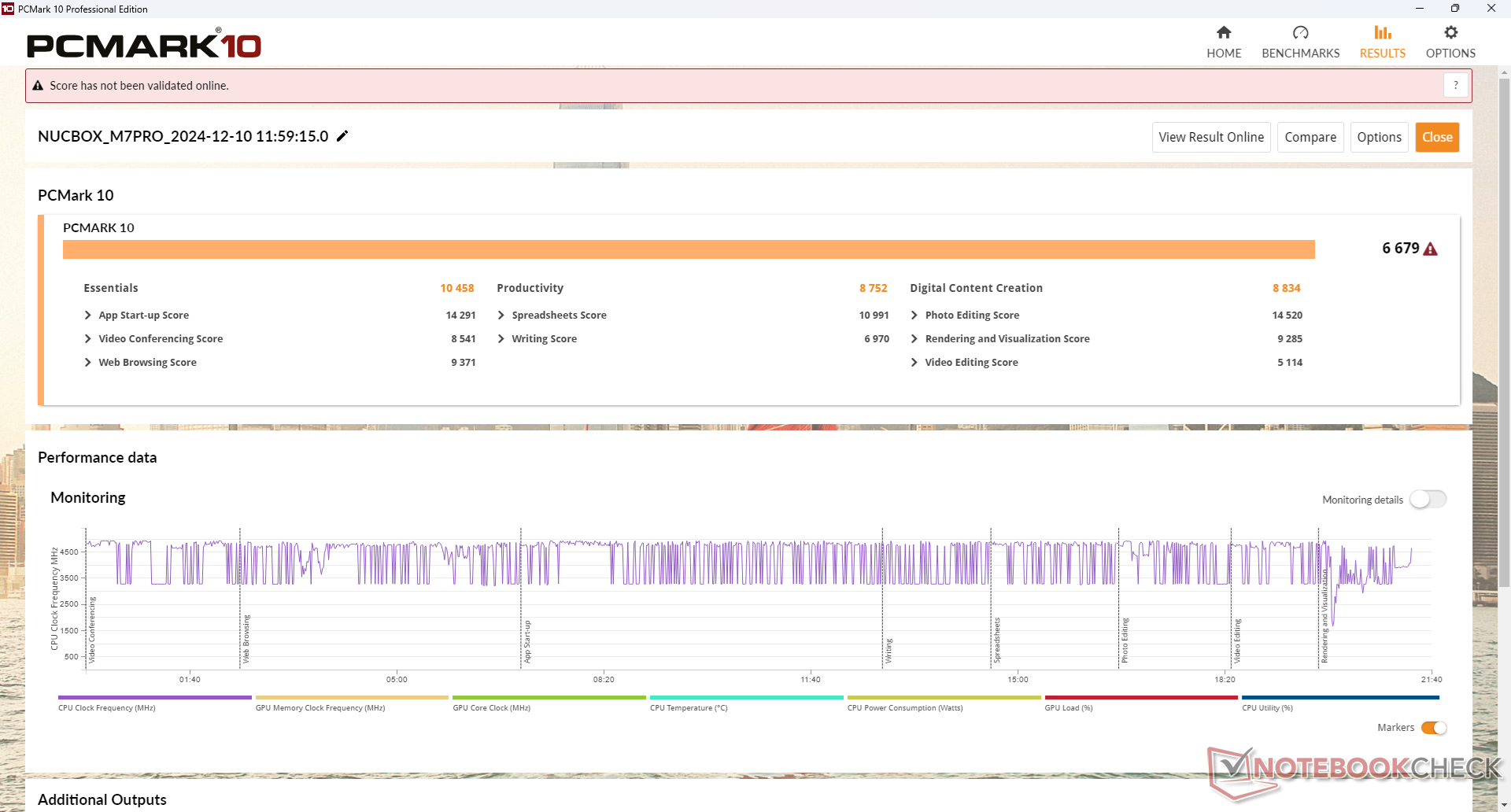Expand Web Browsing Score row
This screenshot has width=1511, height=812.
coord(87,362)
